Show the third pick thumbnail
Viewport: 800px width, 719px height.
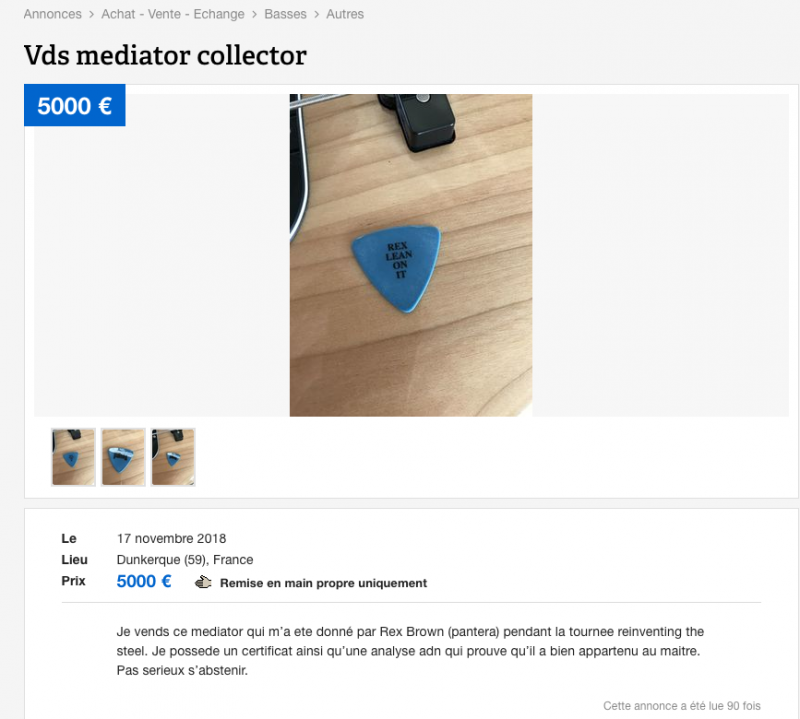[x=173, y=457]
